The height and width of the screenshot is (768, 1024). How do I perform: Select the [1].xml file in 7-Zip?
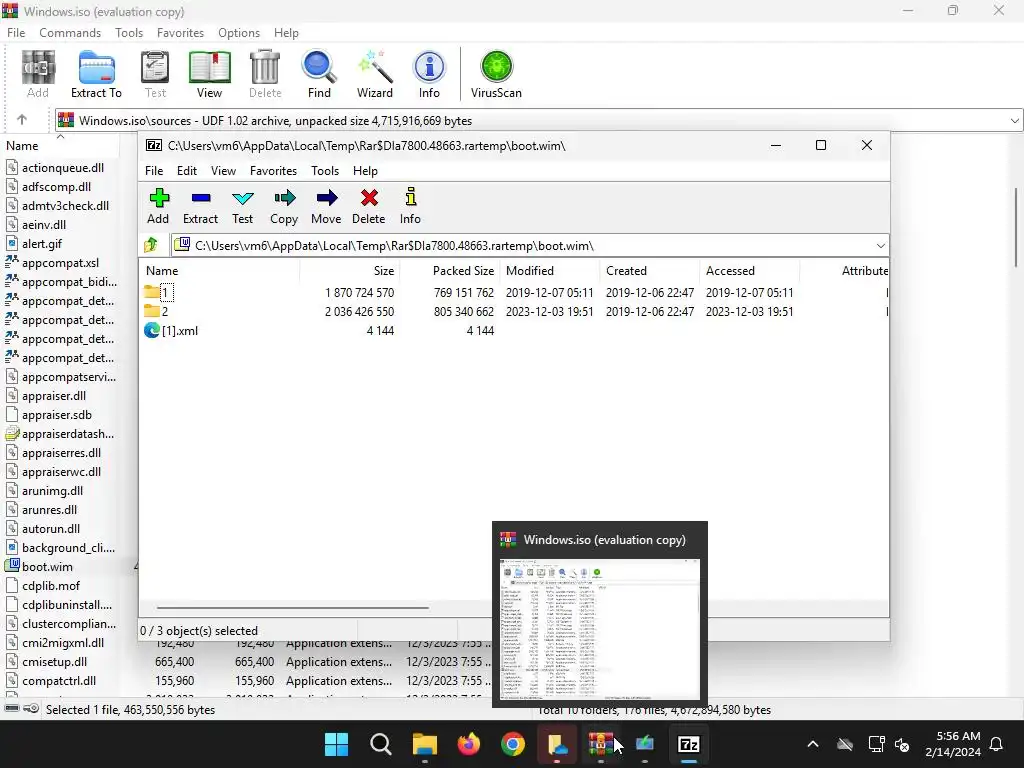(170, 330)
